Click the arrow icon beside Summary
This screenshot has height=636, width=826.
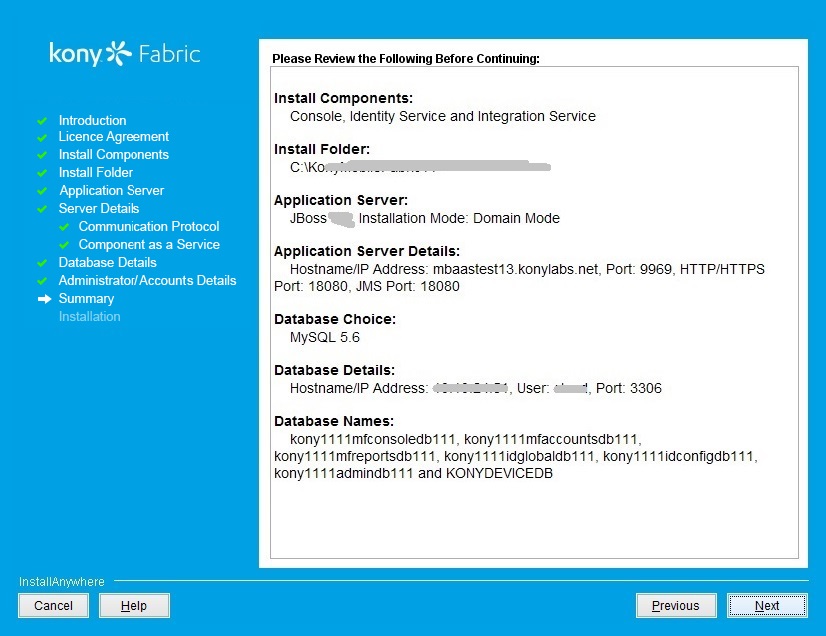coord(44,299)
